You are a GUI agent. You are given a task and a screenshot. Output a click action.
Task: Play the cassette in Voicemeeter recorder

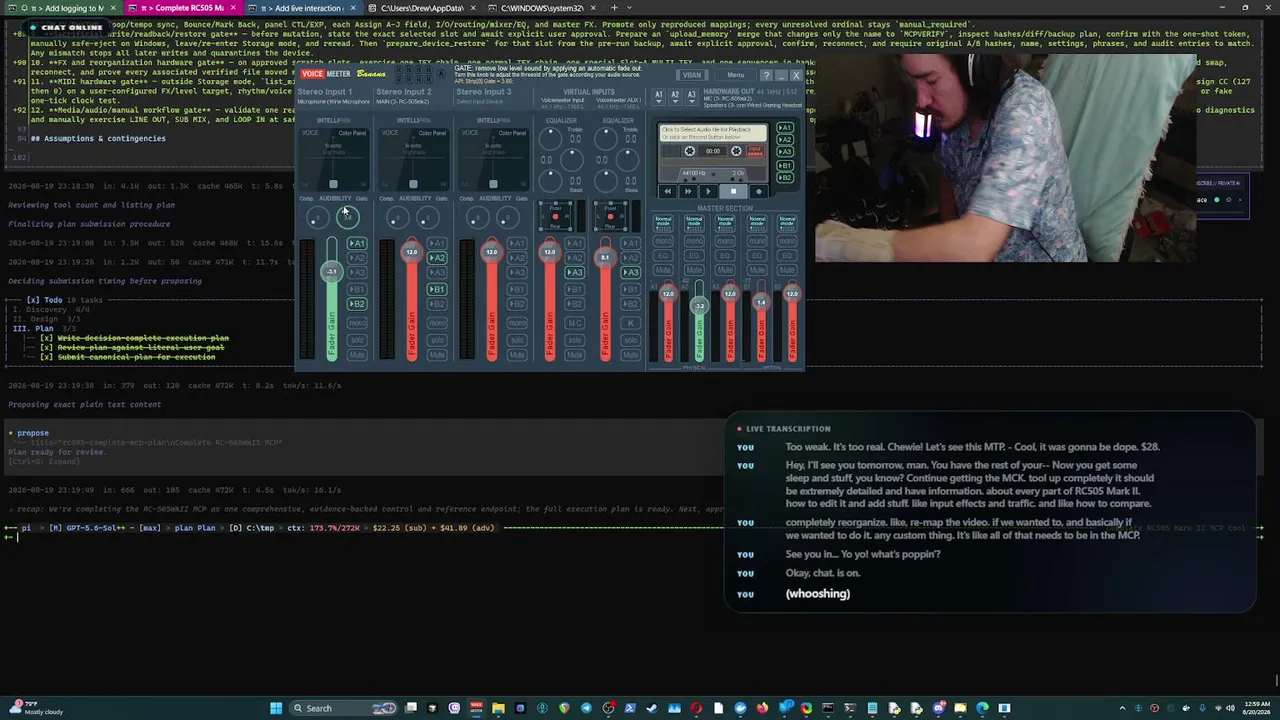(709, 191)
